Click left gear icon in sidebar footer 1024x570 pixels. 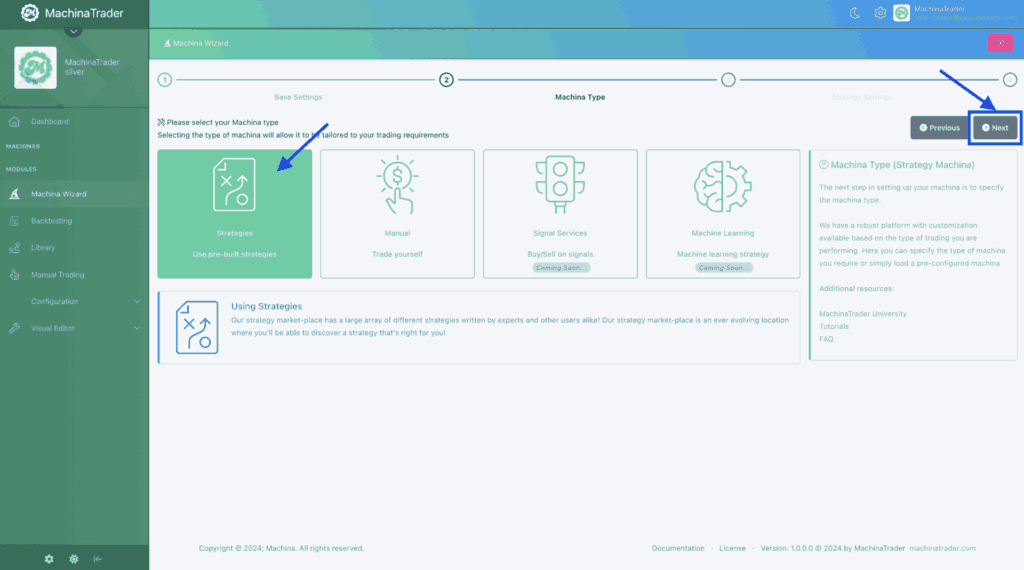49,559
